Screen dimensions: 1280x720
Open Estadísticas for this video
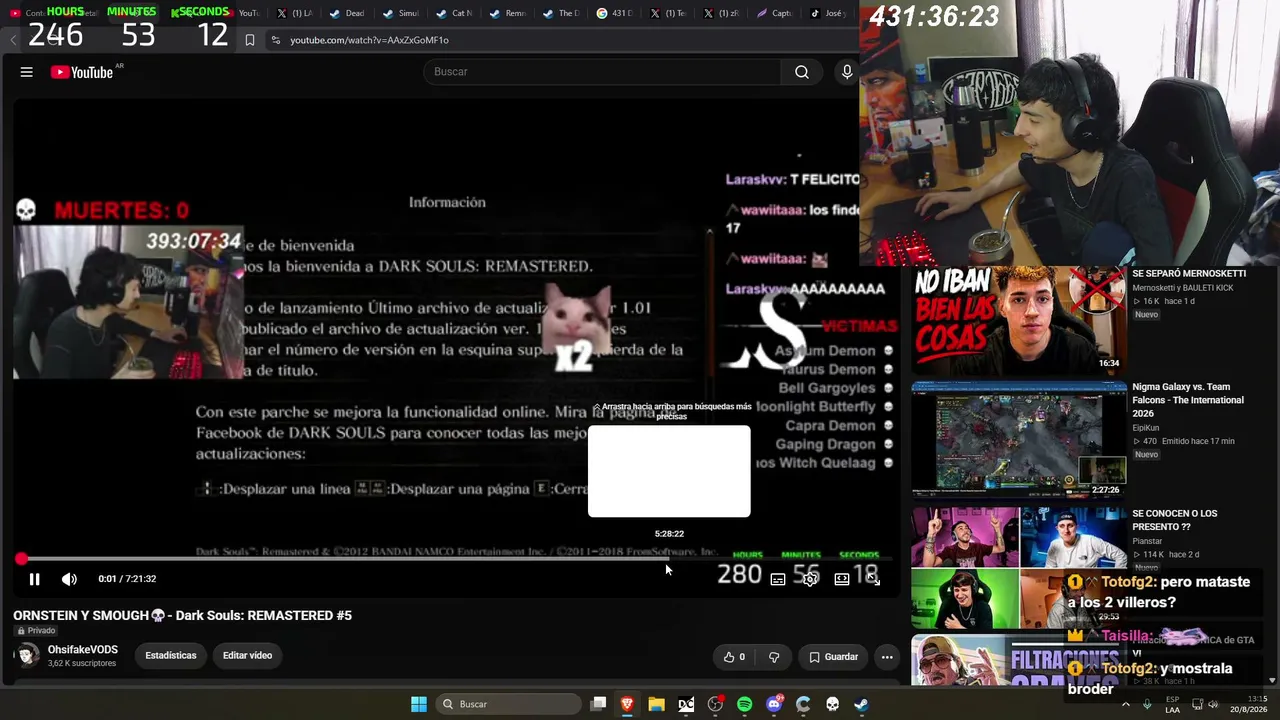(171, 656)
